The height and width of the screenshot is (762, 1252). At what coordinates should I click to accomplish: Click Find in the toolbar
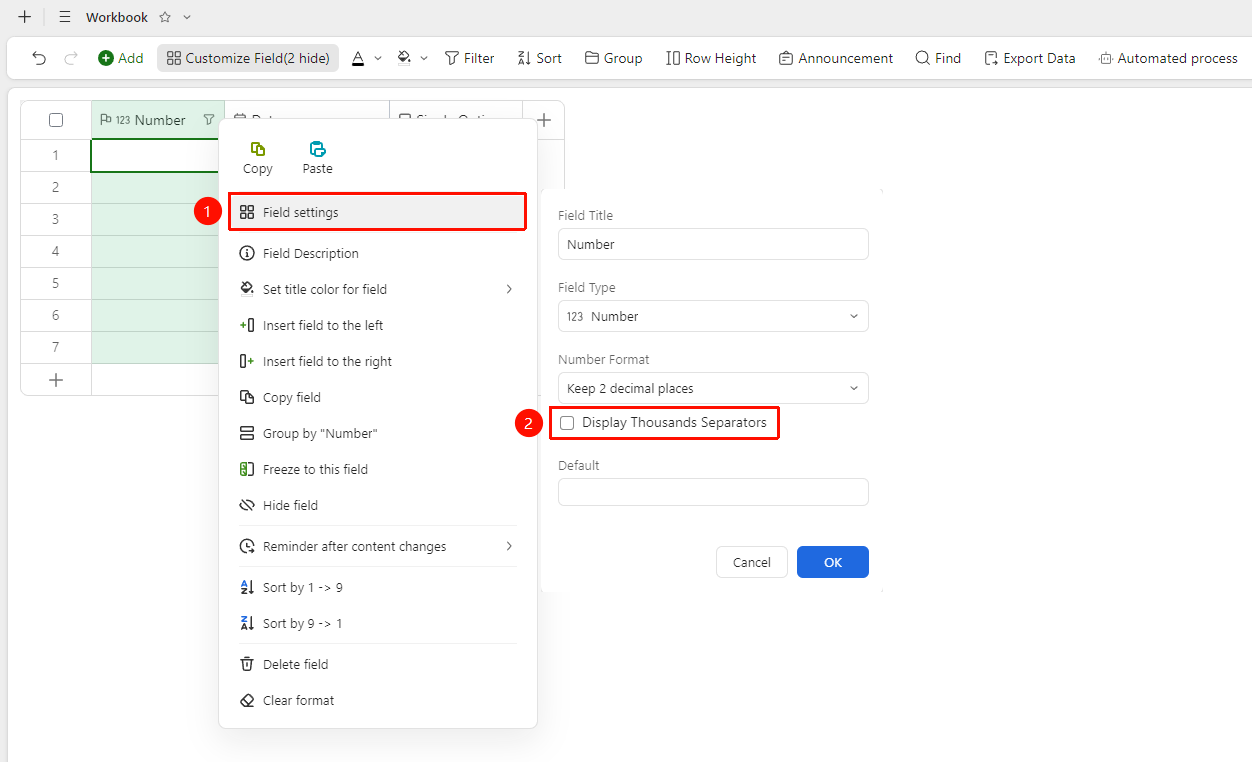[x=938, y=58]
